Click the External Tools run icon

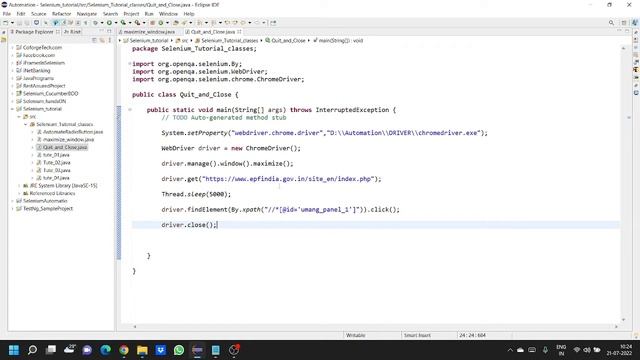pyautogui.click(x=138, y=23)
